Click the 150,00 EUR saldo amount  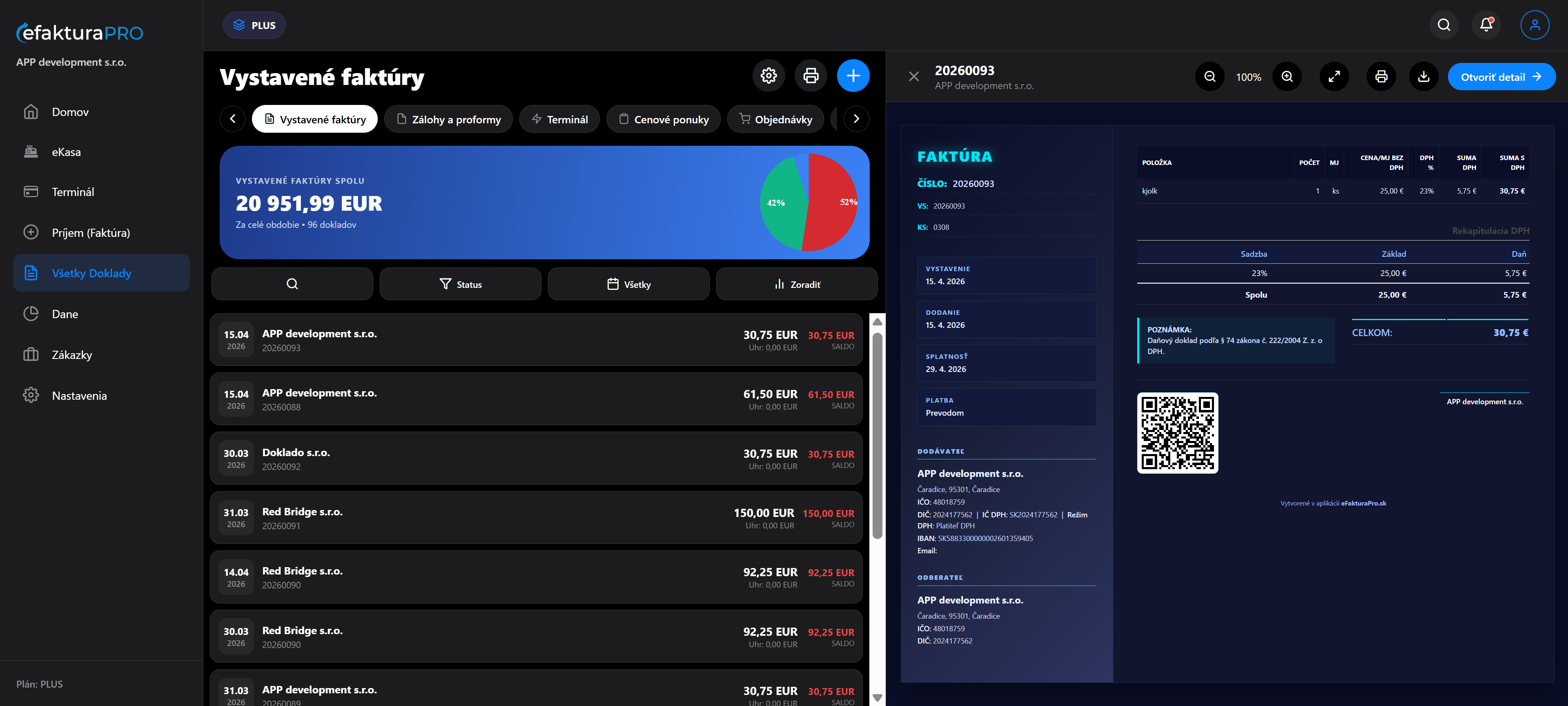pos(828,514)
